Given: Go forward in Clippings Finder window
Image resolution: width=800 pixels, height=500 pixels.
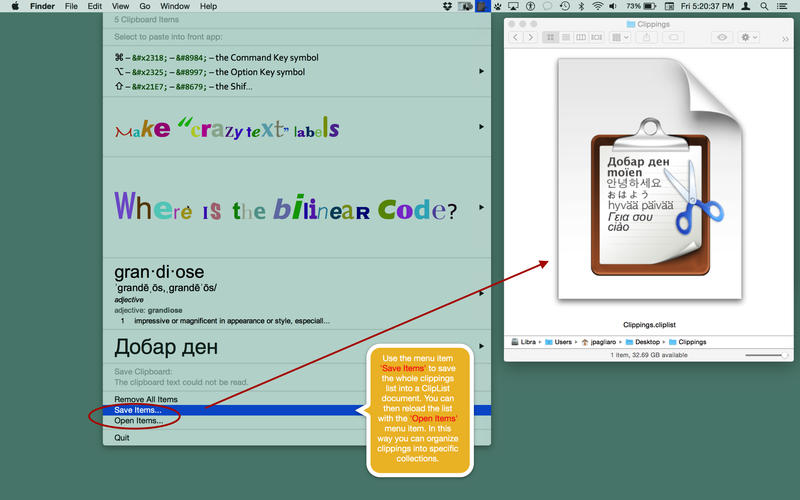Looking at the screenshot, I should pos(530,37).
